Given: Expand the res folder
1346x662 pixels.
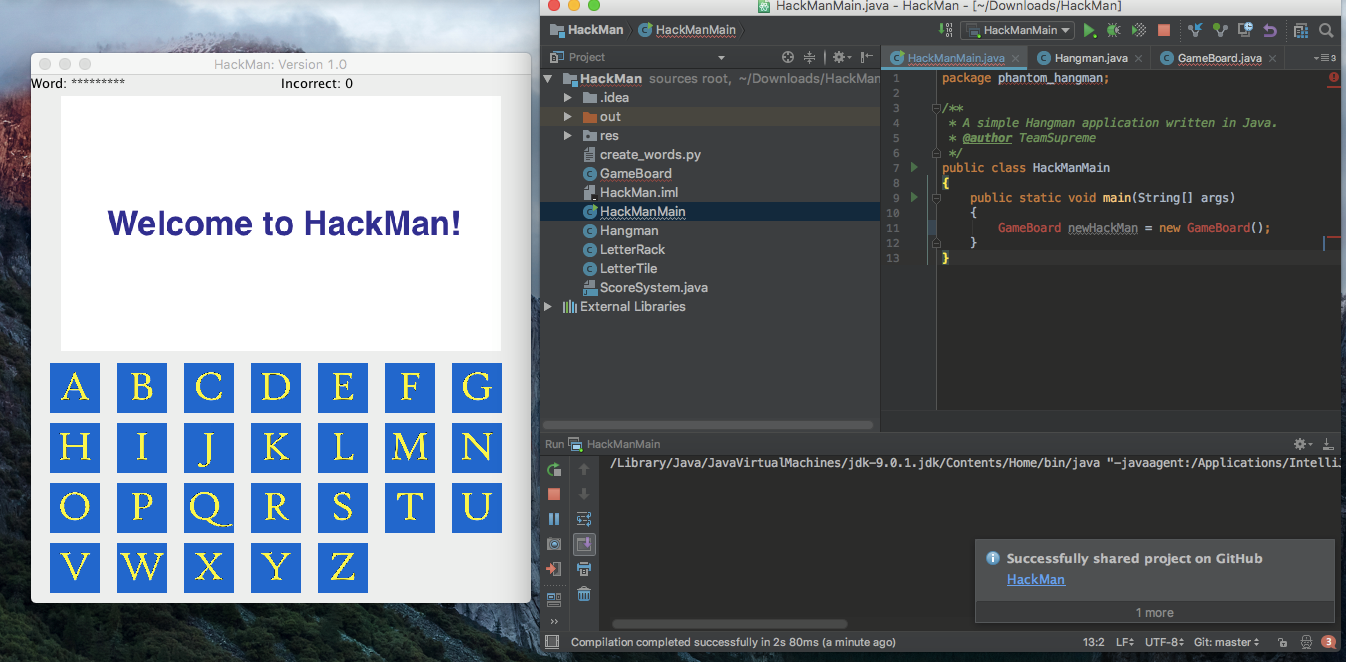Looking at the screenshot, I should [568, 136].
